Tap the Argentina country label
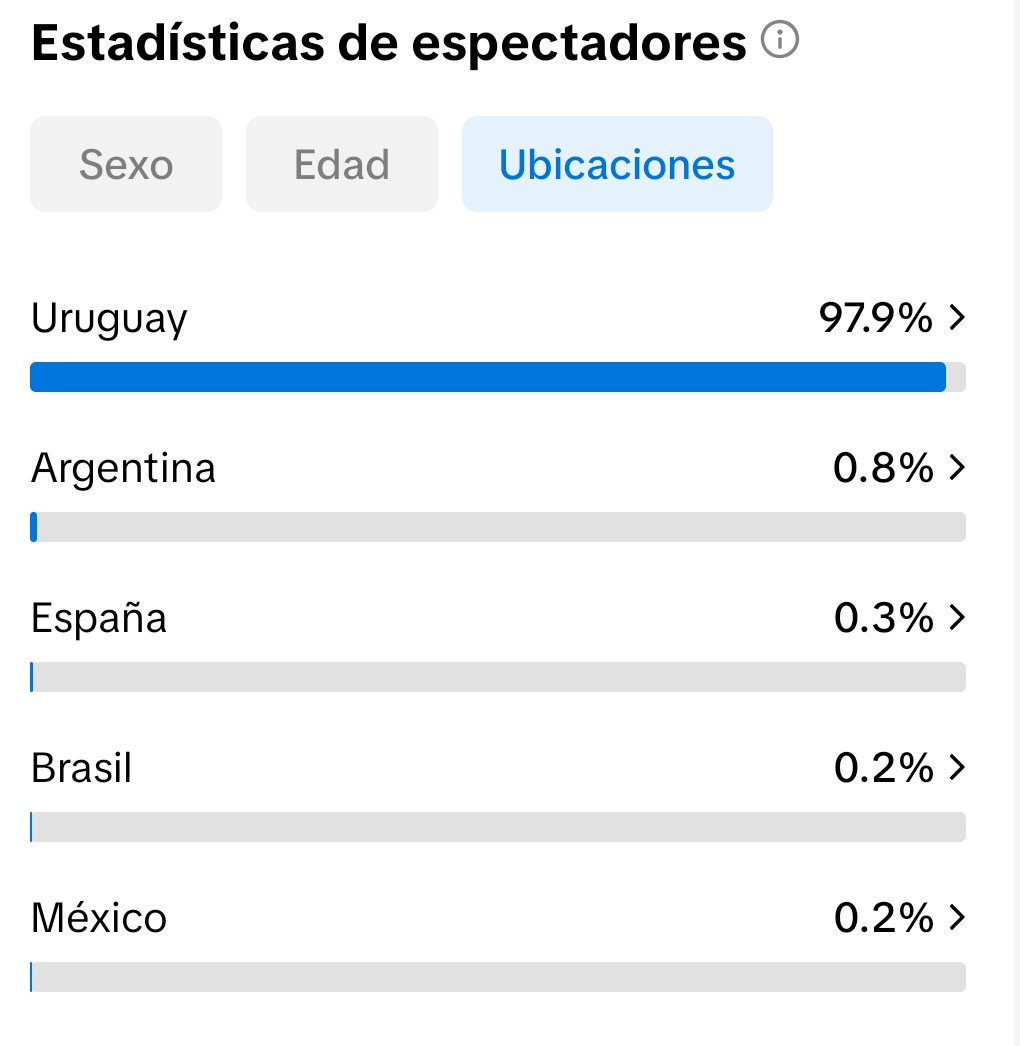The image size is (1020, 1046). tap(123, 468)
